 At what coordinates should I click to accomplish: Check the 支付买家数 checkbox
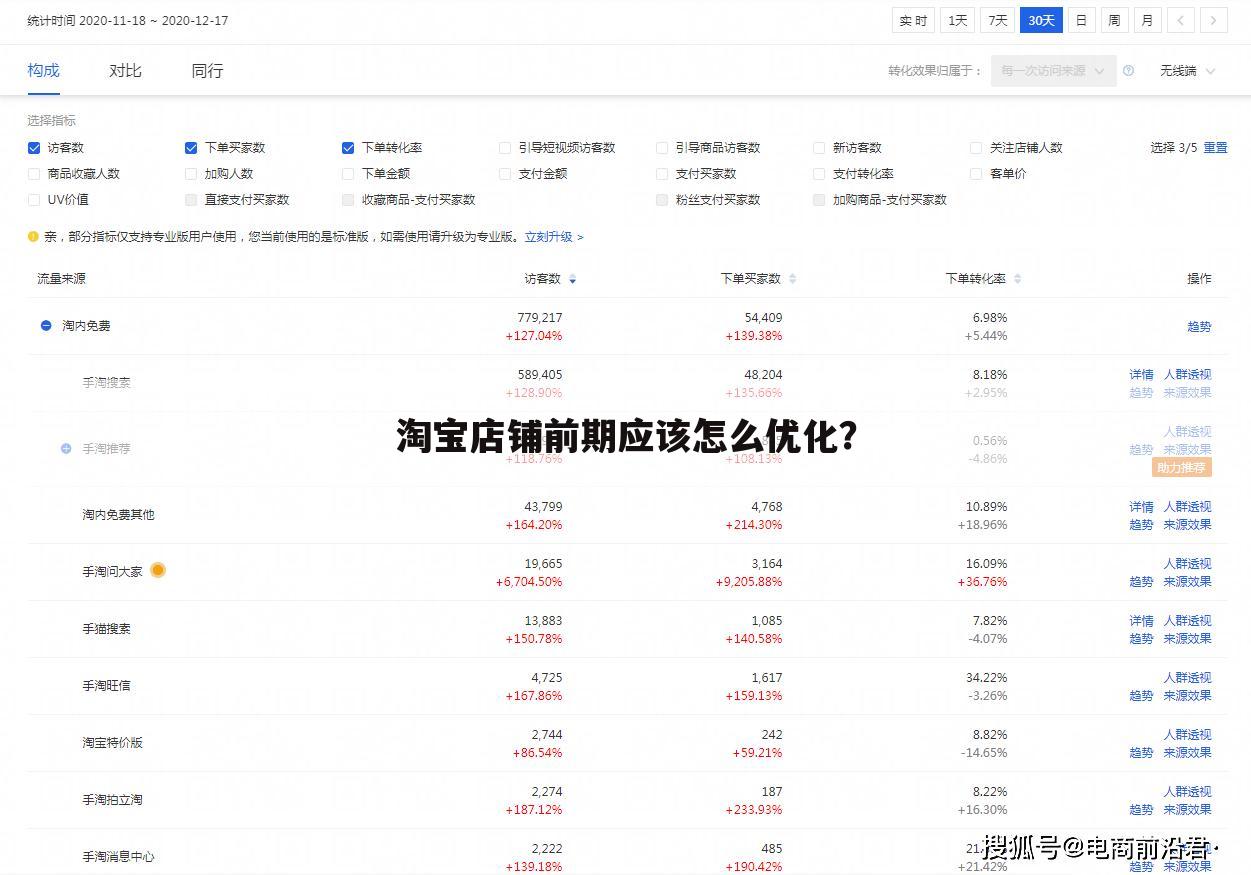[x=662, y=174]
